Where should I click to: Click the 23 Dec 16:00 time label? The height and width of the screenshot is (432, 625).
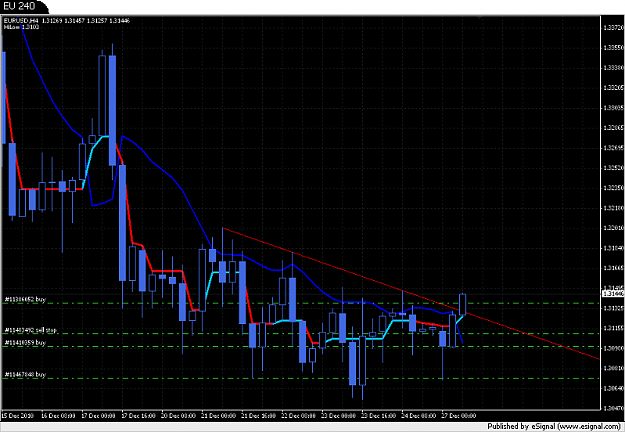click(378, 416)
